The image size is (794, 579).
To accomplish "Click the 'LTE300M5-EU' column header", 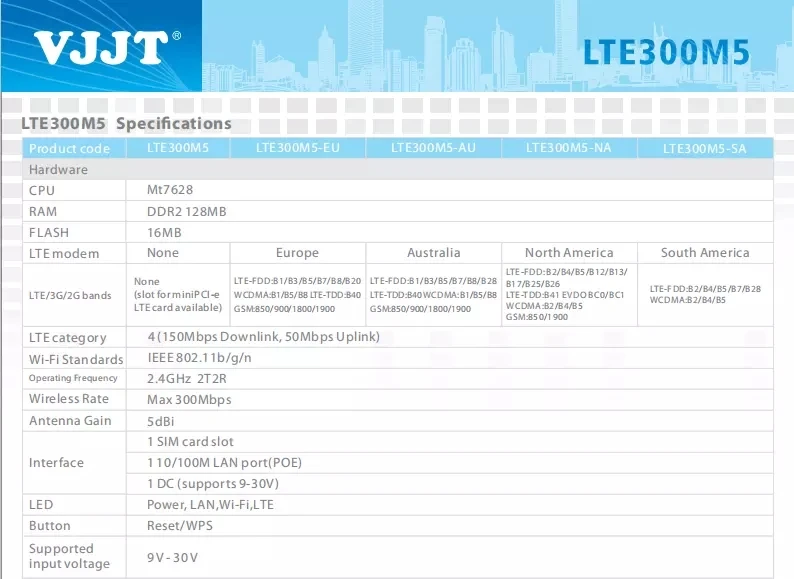I will coord(297,148).
